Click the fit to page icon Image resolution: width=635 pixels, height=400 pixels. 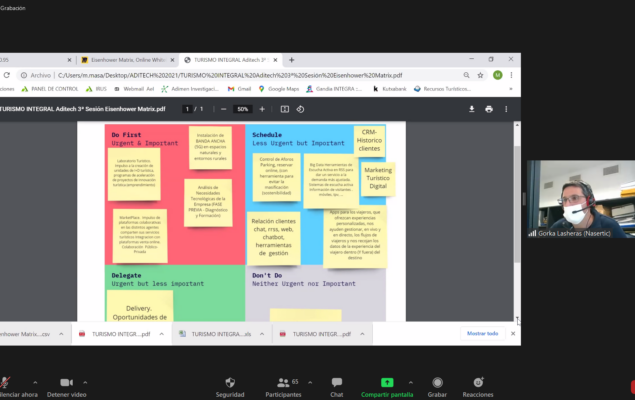(x=285, y=108)
